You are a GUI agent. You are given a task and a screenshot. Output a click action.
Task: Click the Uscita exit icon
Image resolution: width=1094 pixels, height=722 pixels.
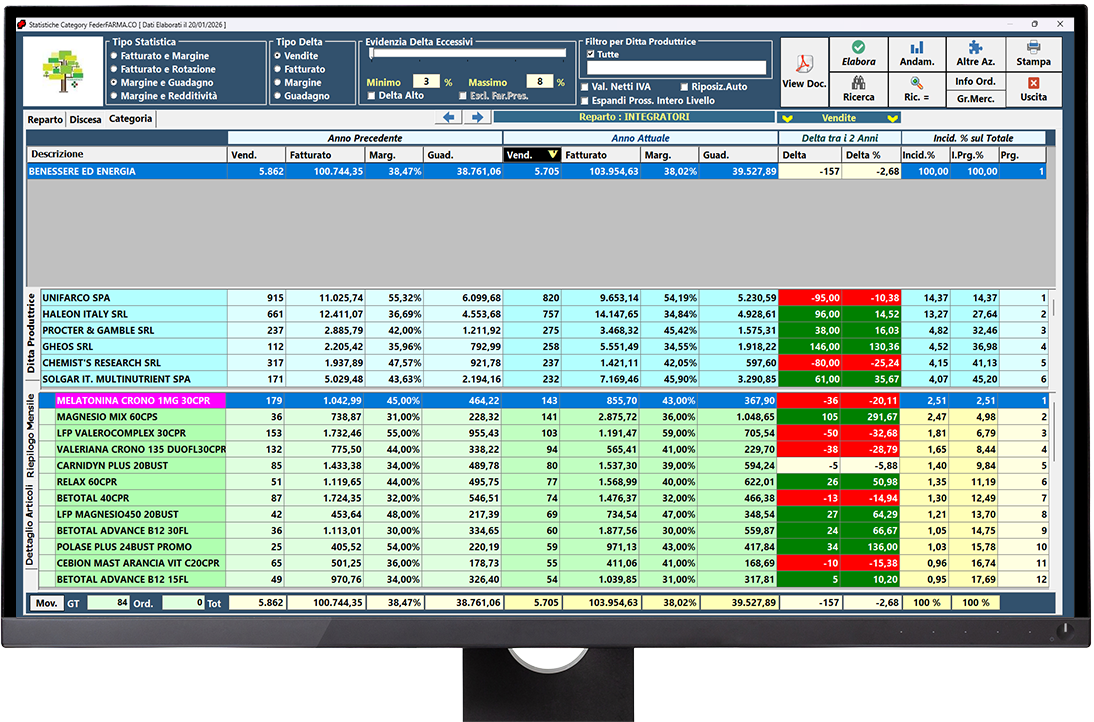pos(1033,84)
